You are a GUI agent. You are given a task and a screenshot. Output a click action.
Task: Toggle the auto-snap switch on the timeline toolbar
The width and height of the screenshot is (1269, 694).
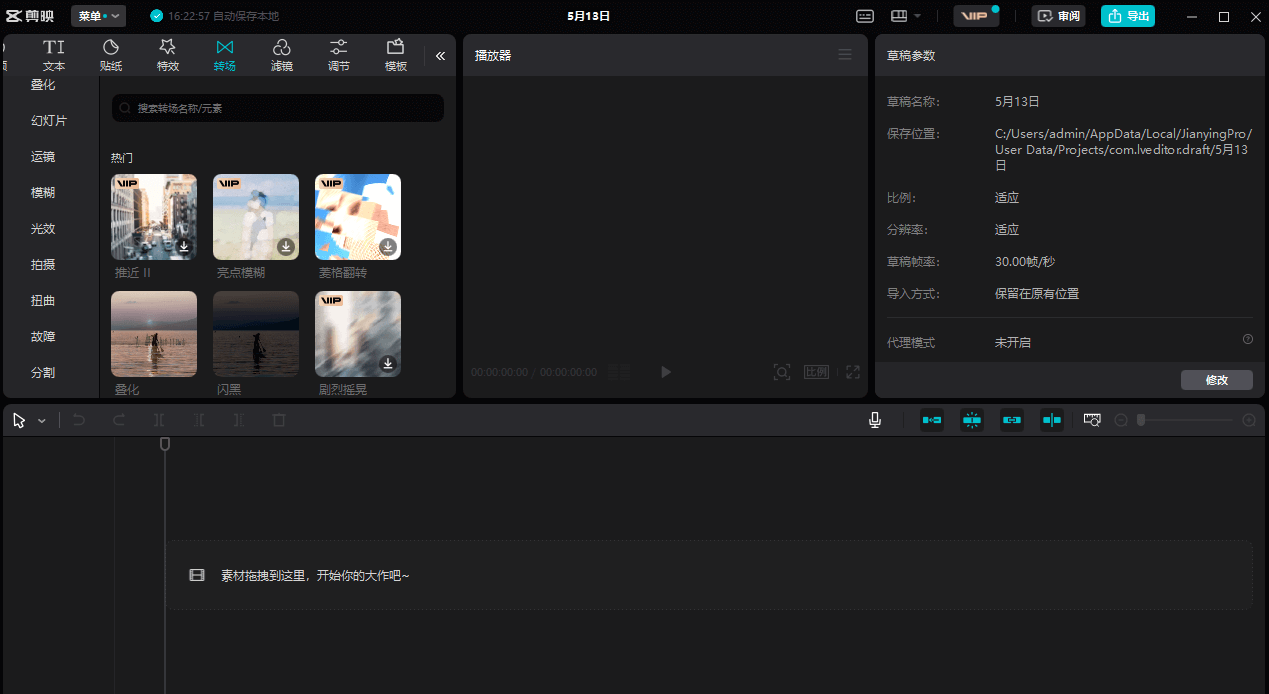(x=971, y=420)
